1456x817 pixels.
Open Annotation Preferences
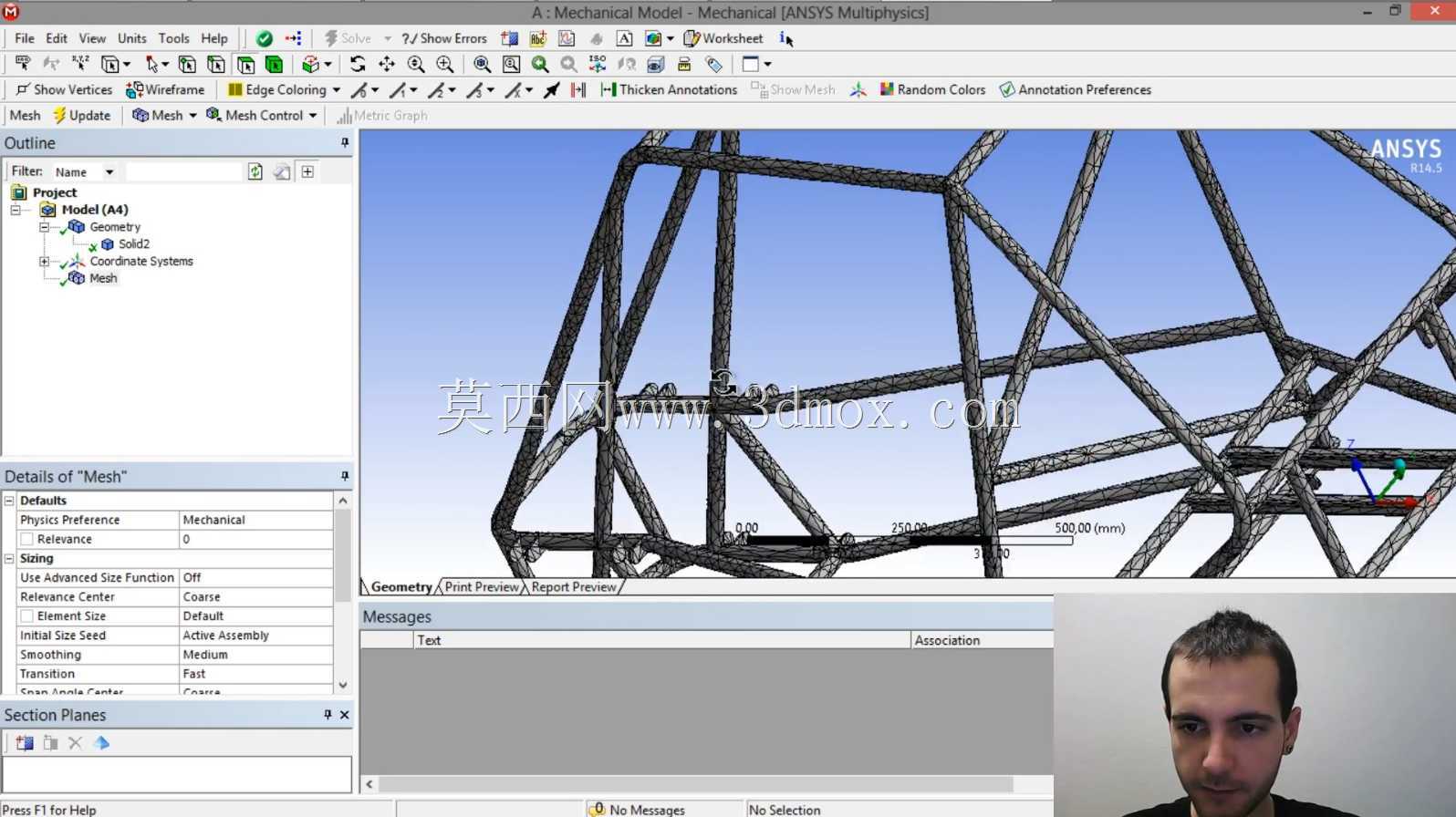(1076, 89)
